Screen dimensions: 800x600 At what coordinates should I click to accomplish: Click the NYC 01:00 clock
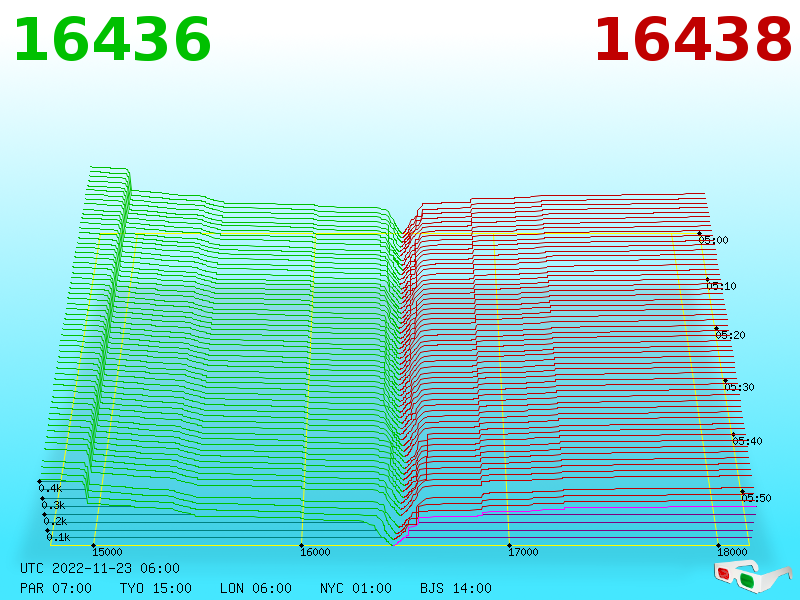click(x=356, y=588)
